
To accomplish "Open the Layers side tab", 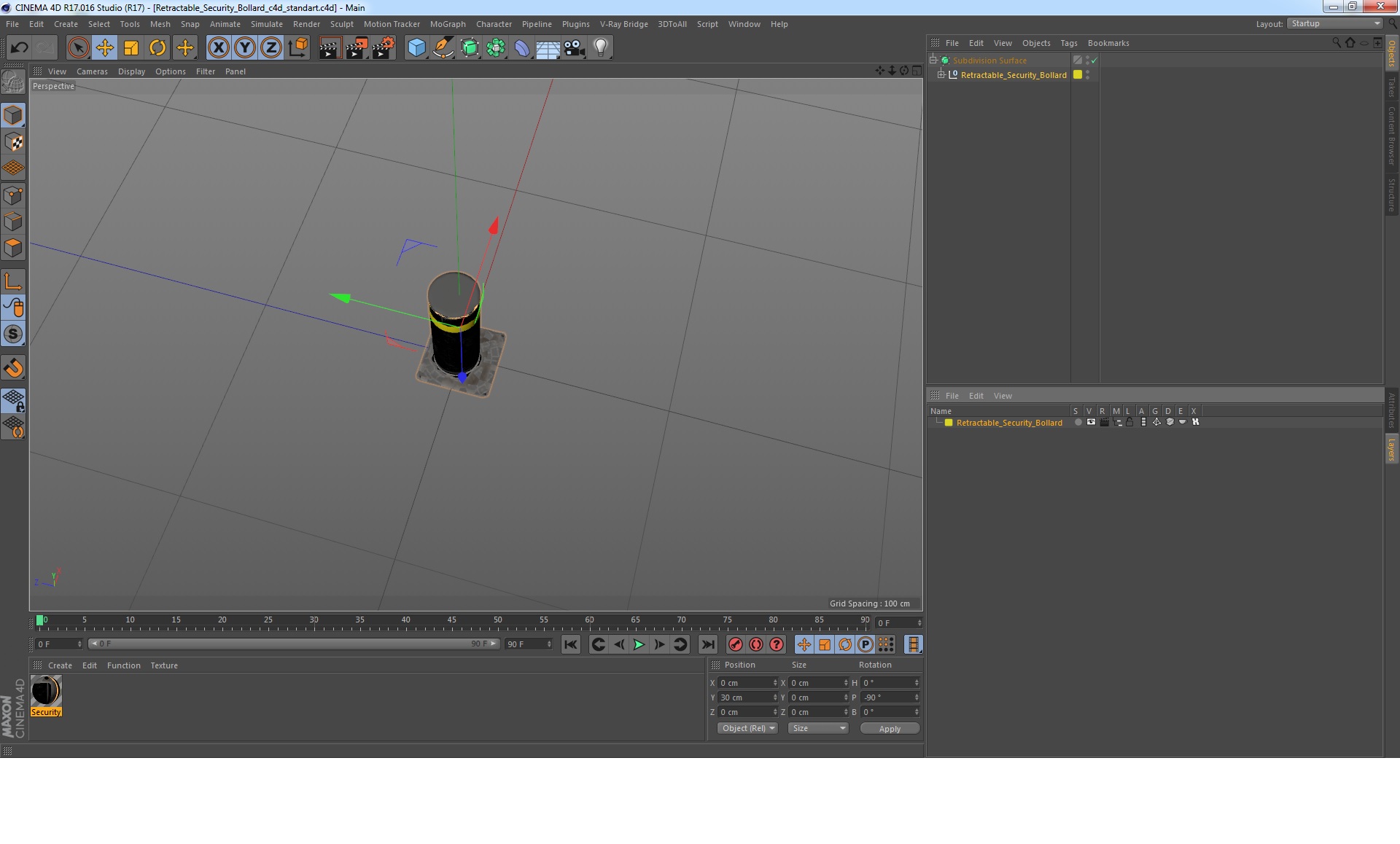I will coord(1391,450).
